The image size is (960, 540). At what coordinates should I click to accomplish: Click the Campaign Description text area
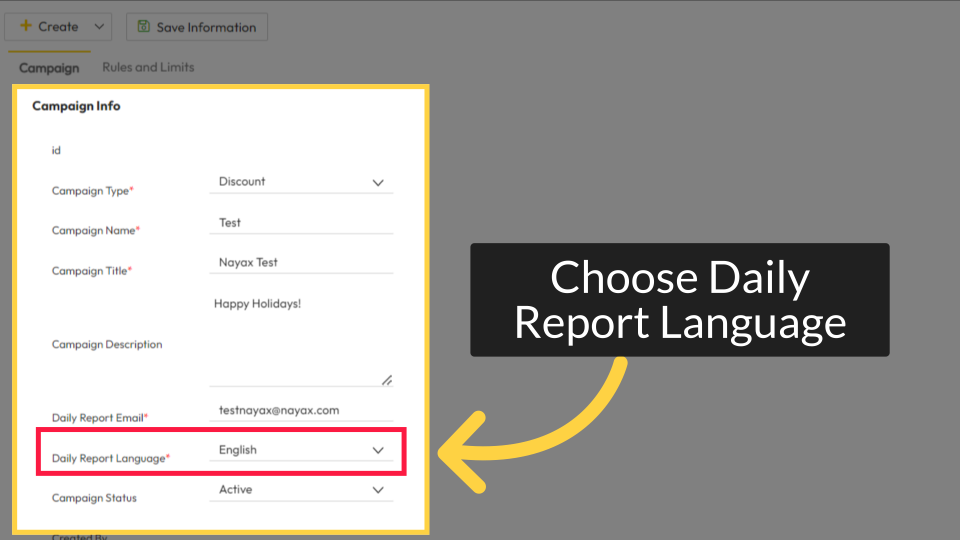301,340
